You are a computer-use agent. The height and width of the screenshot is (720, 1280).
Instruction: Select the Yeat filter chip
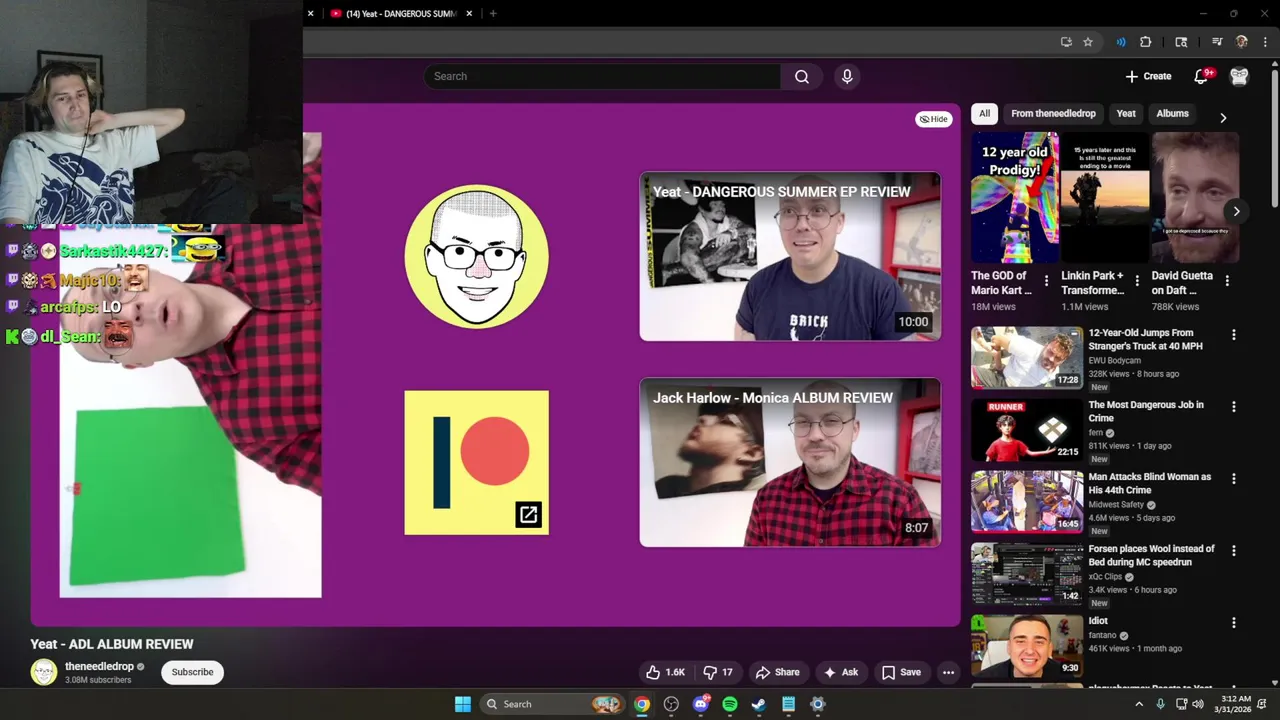1126,114
